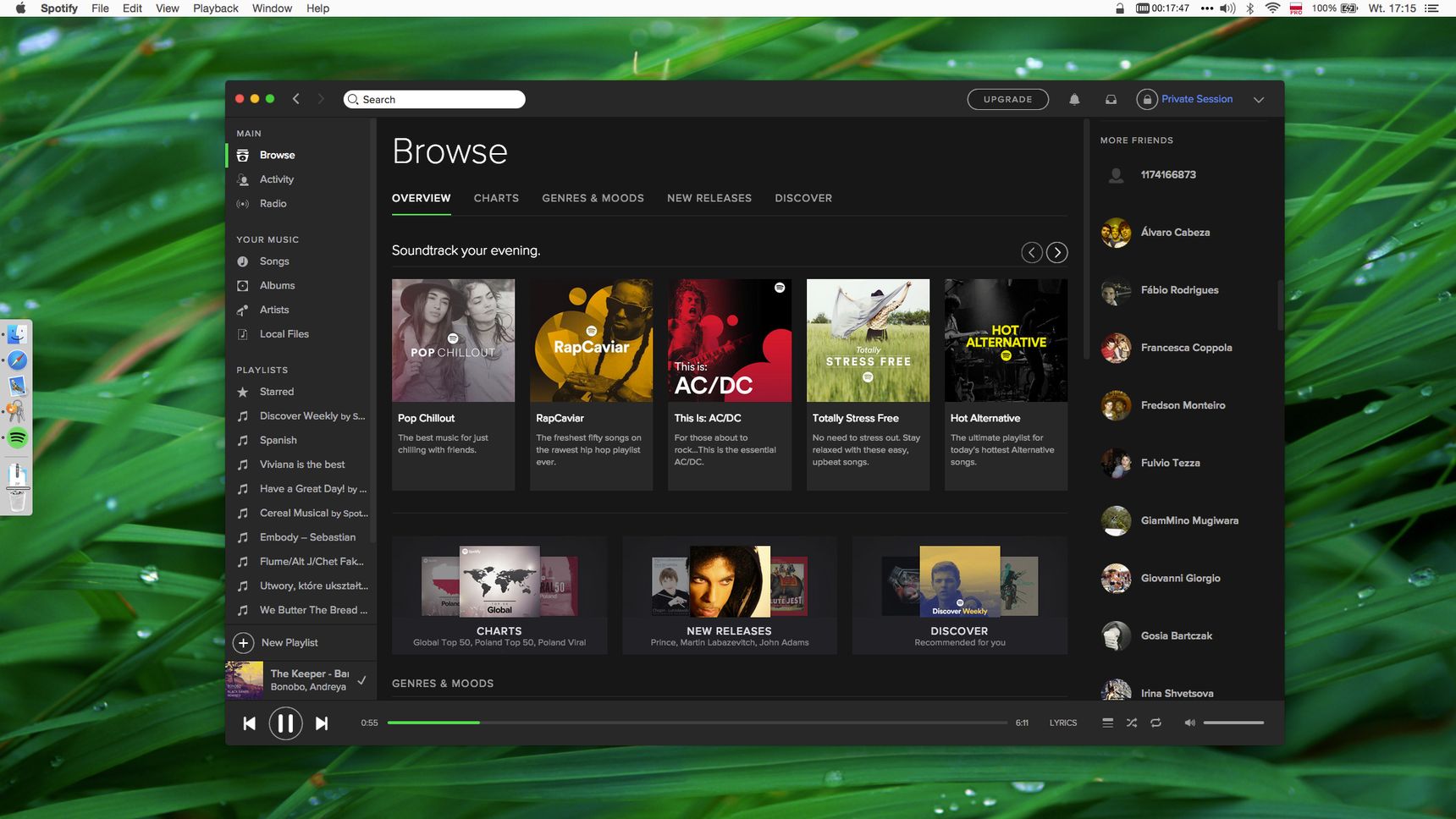Image resolution: width=1456 pixels, height=819 pixels.
Task: Click the now playing album art
Action: (245, 680)
